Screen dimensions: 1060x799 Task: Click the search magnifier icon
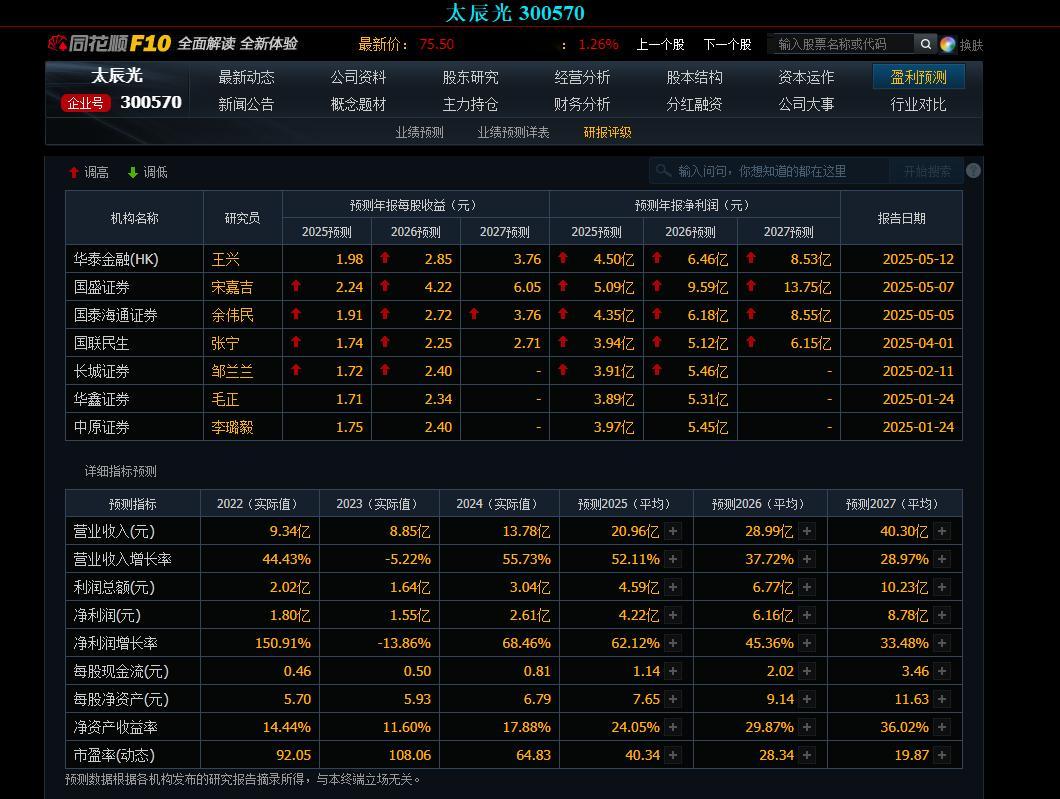[x=925, y=44]
